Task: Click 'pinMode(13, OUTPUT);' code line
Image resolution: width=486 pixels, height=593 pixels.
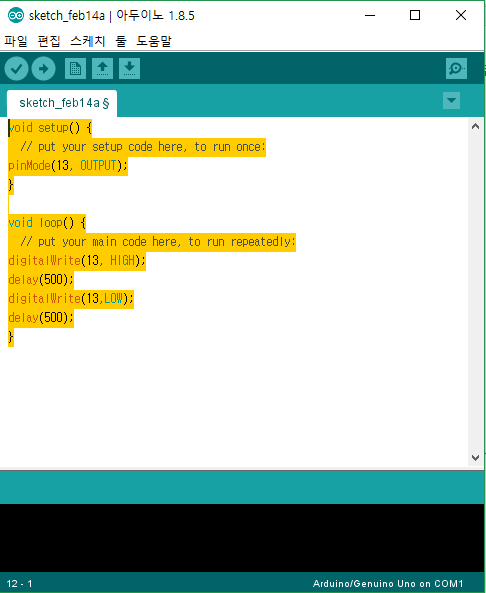Action: pos(68,166)
